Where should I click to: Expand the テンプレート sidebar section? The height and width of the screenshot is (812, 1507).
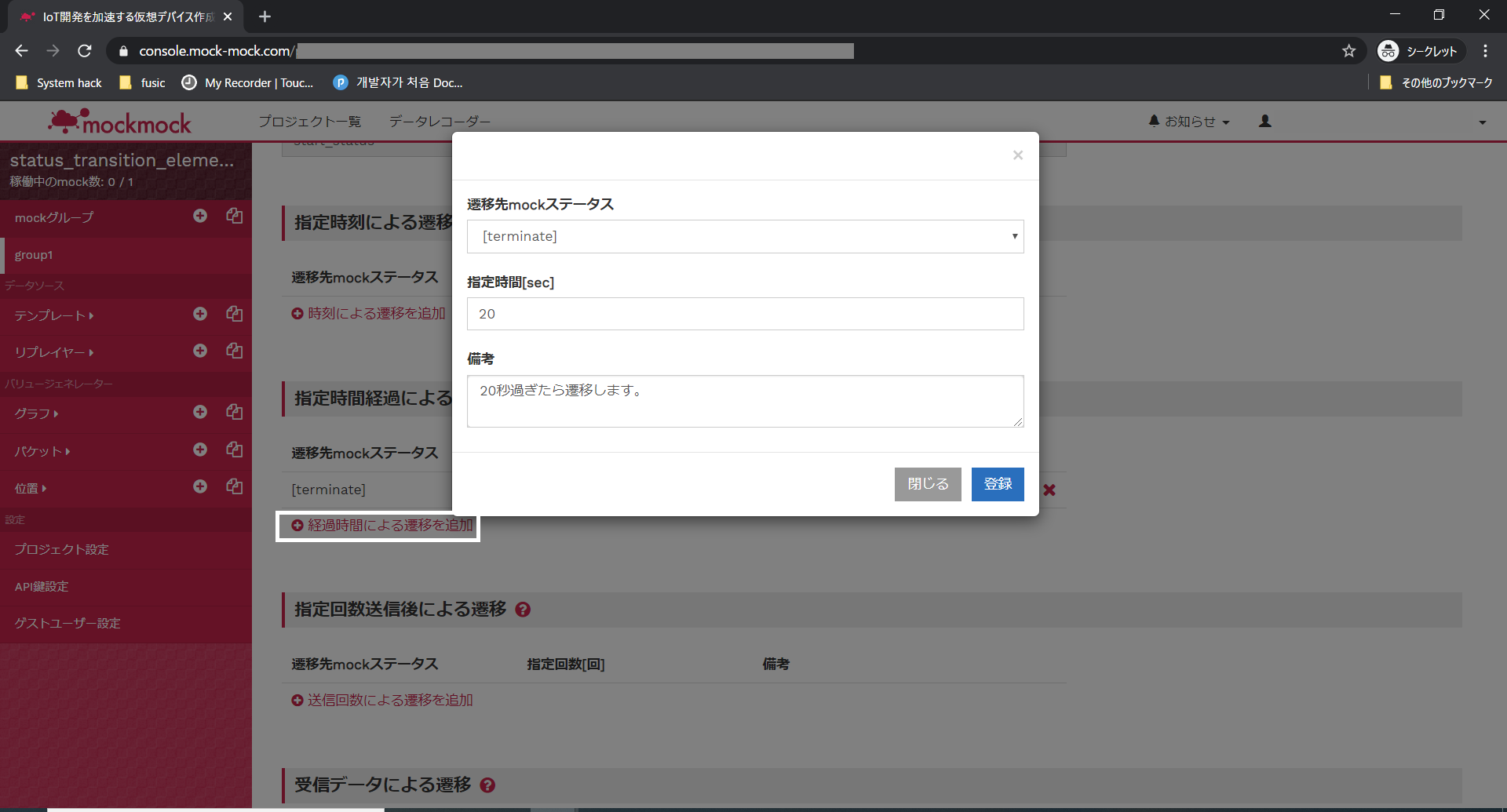click(x=53, y=315)
